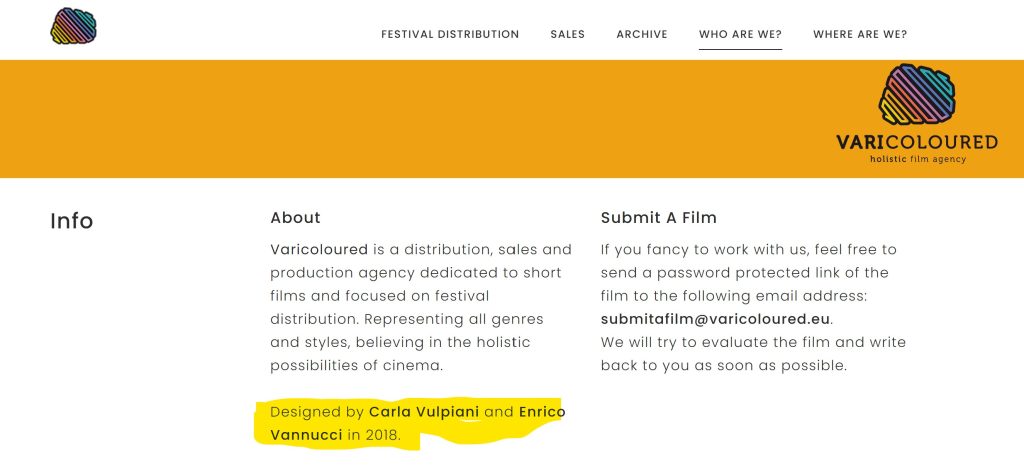
Task: Click the submitafilm@varicoloured.eu email address
Action: tap(716, 319)
